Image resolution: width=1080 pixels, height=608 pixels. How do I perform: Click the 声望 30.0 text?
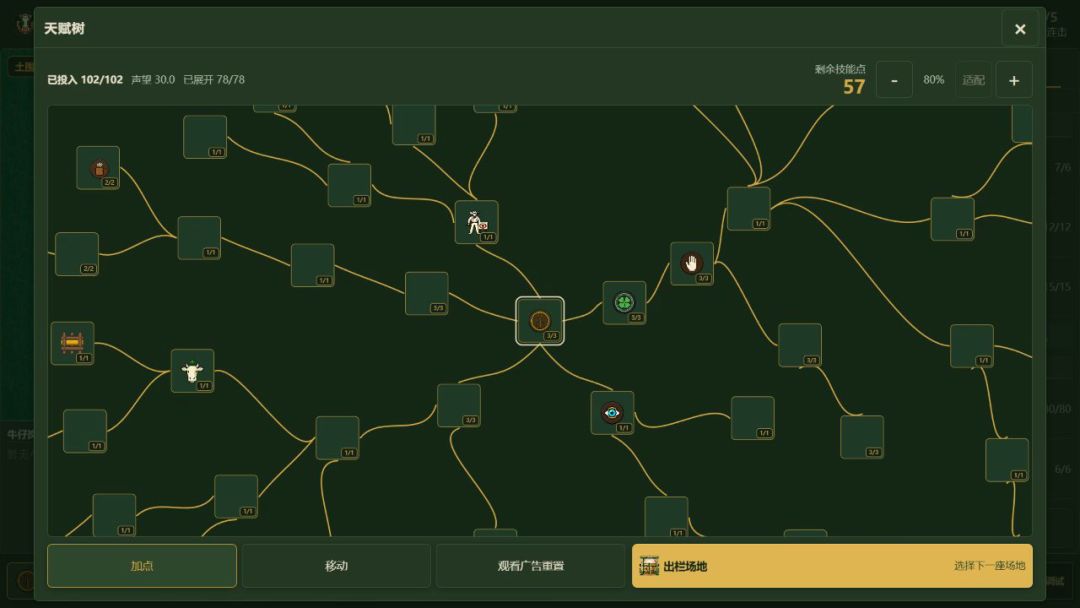tap(153, 80)
